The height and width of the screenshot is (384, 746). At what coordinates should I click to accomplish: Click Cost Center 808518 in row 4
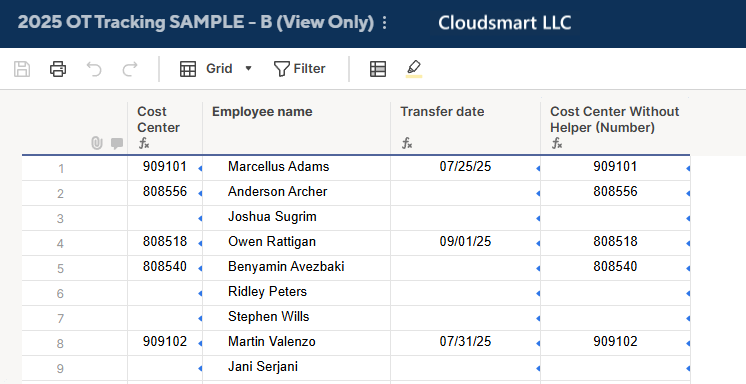(165, 243)
